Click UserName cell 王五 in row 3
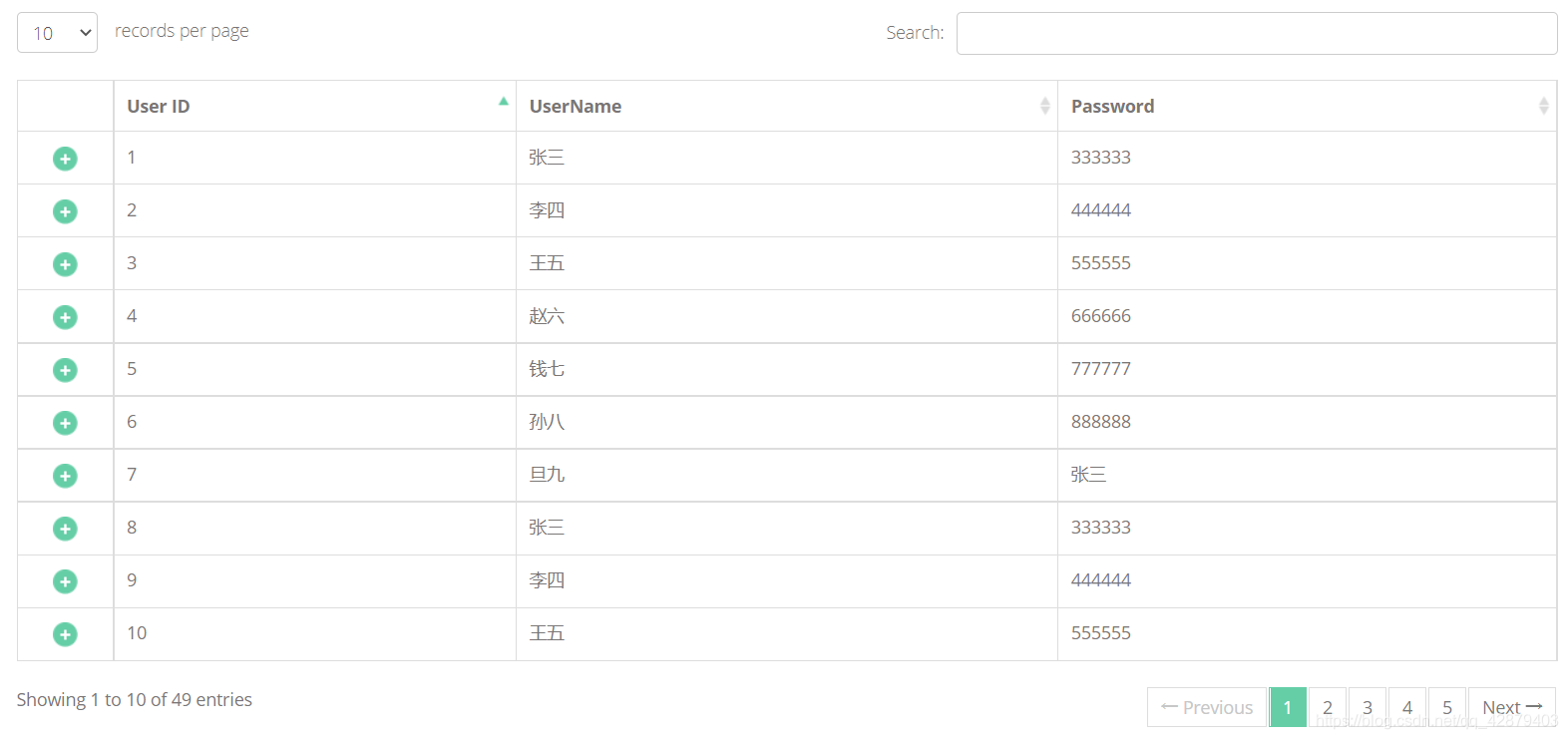1568x739 pixels. (786, 263)
